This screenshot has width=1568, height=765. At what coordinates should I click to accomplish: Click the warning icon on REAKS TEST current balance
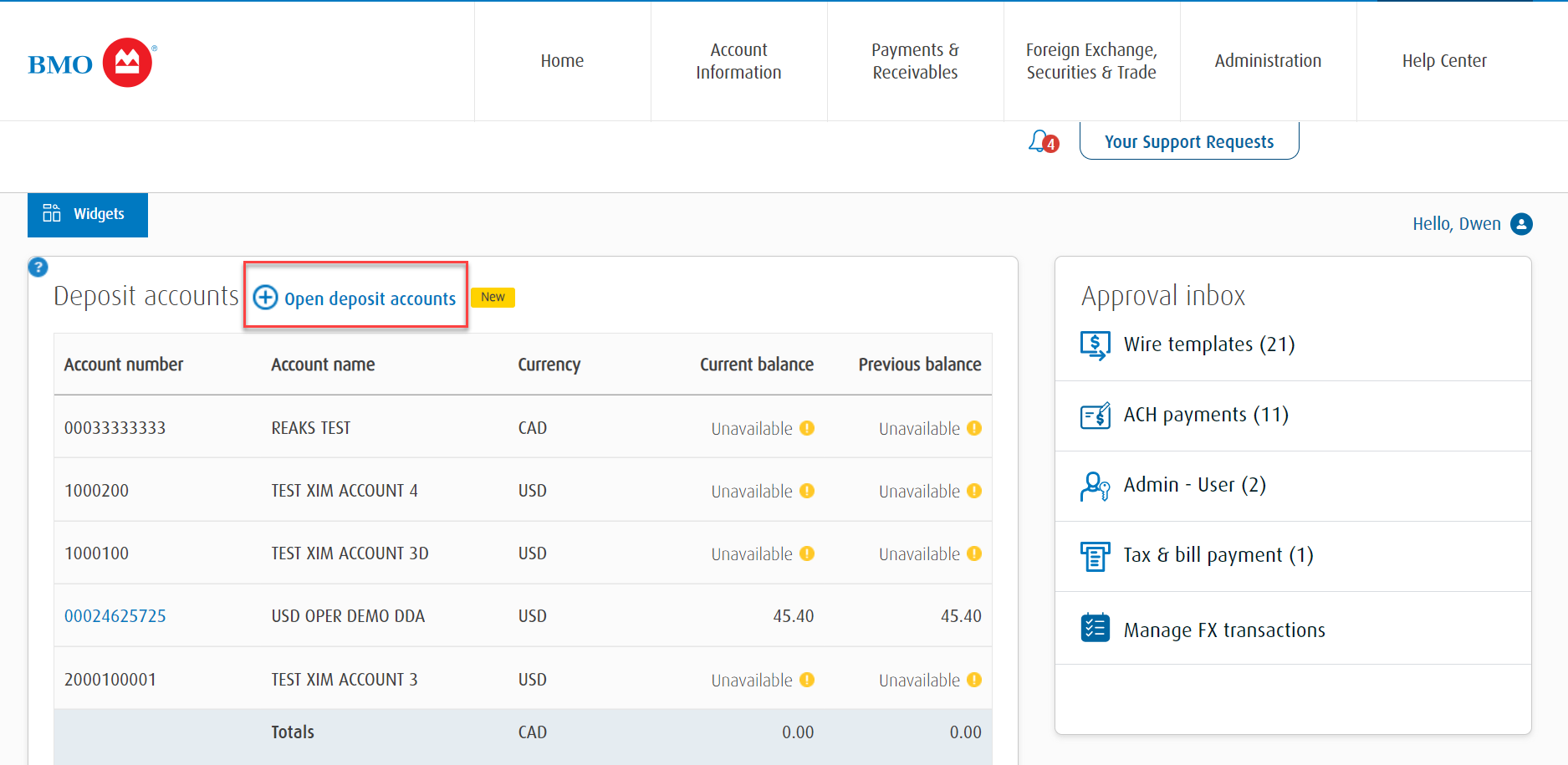(x=806, y=428)
